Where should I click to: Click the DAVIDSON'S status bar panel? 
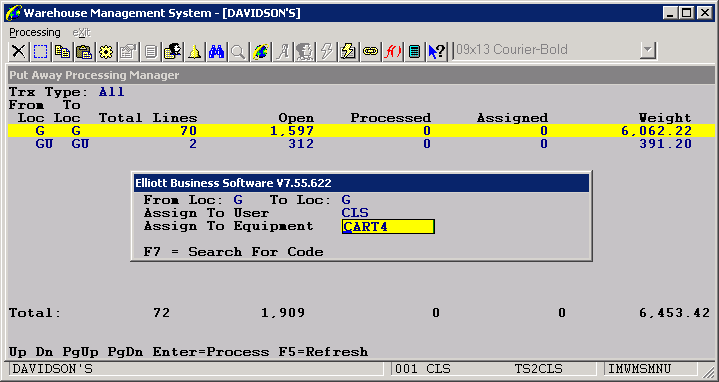pos(197,369)
